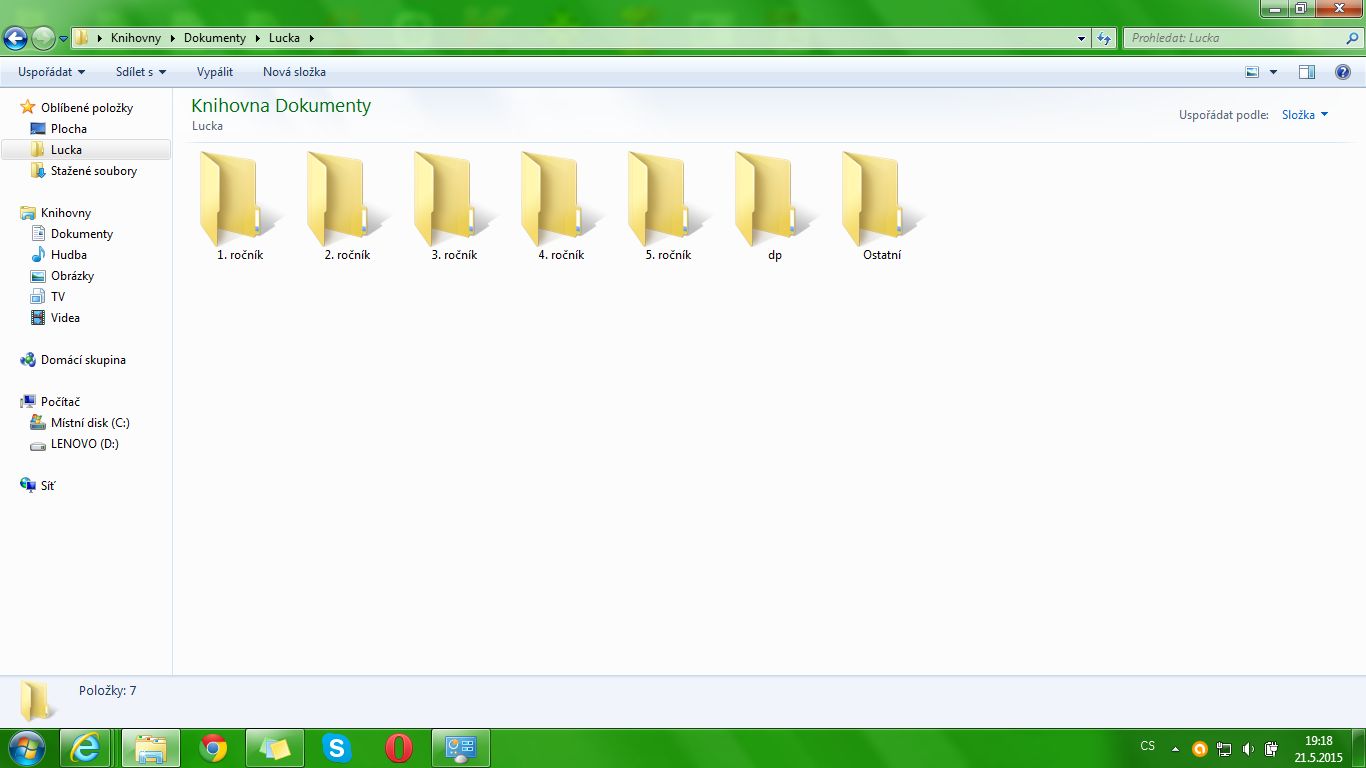Open the recent pages dropdown arrow
This screenshot has width=1366, height=768.
[64, 39]
